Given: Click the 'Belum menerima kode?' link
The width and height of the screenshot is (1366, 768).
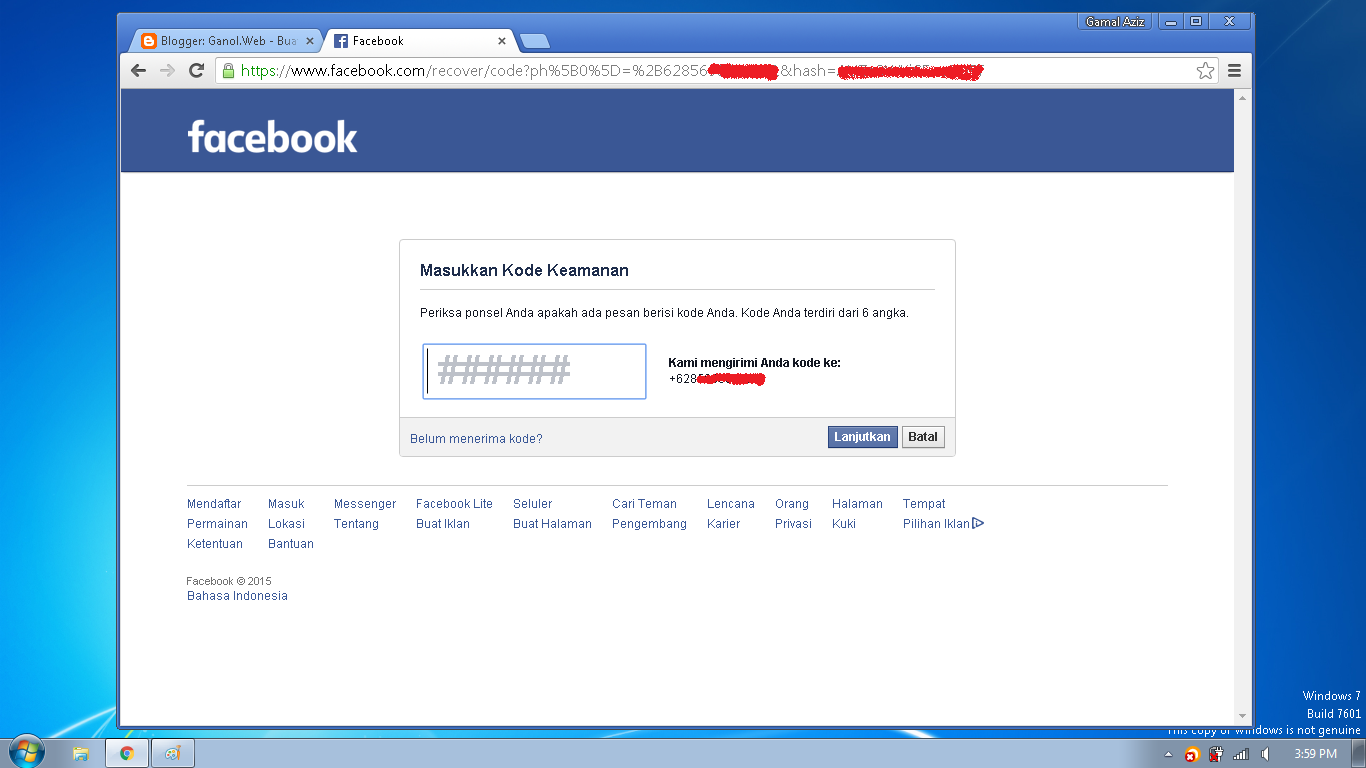Looking at the screenshot, I should coord(476,439).
